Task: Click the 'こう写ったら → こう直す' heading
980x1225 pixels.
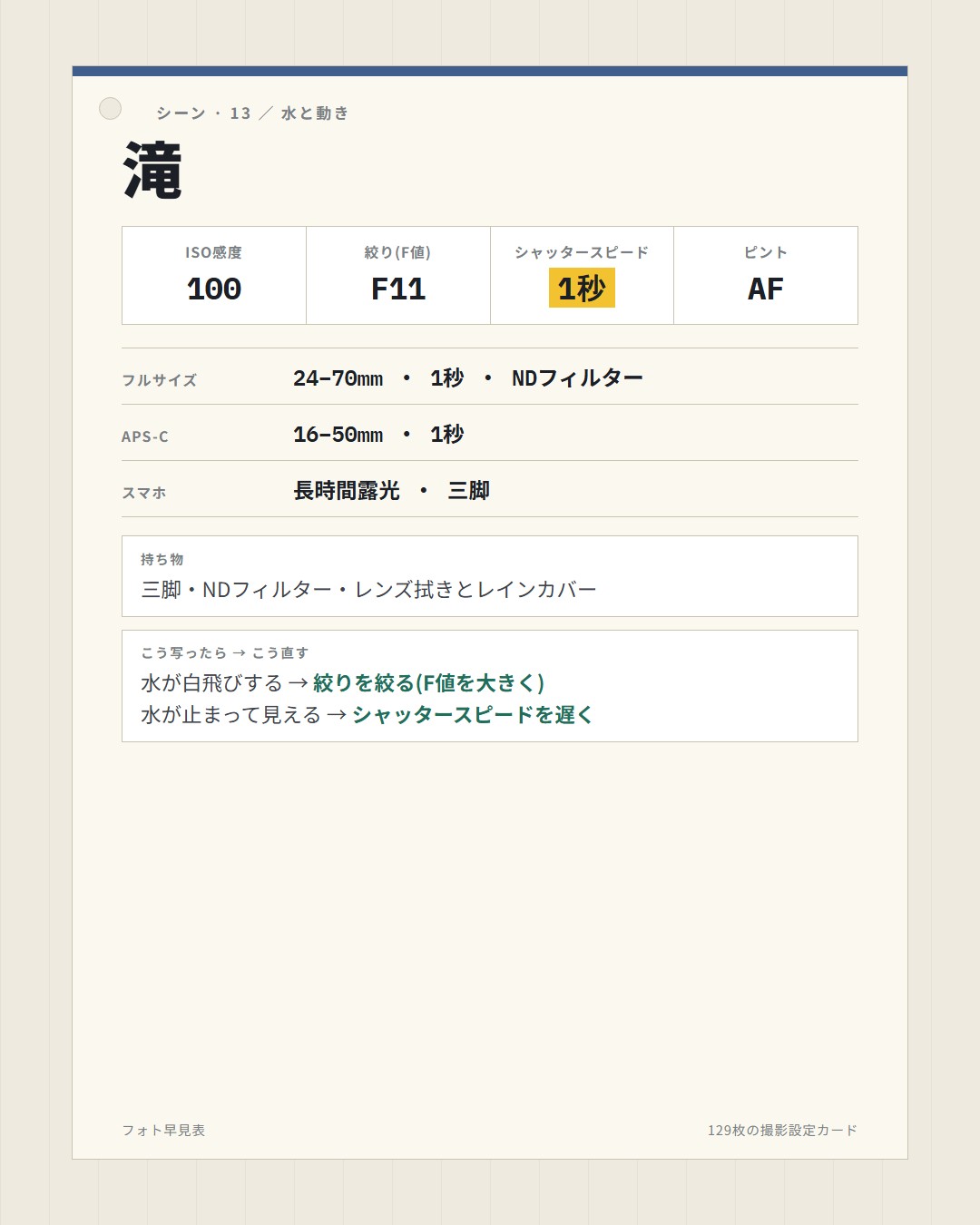Action: click(225, 652)
